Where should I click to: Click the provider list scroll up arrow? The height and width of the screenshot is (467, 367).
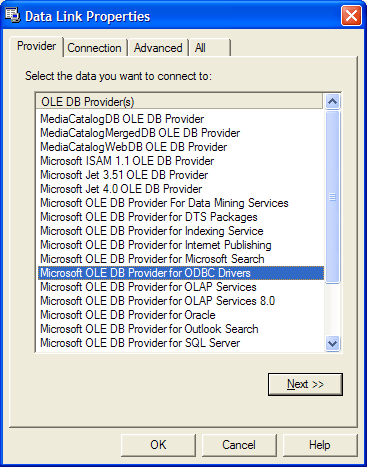(x=332, y=102)
